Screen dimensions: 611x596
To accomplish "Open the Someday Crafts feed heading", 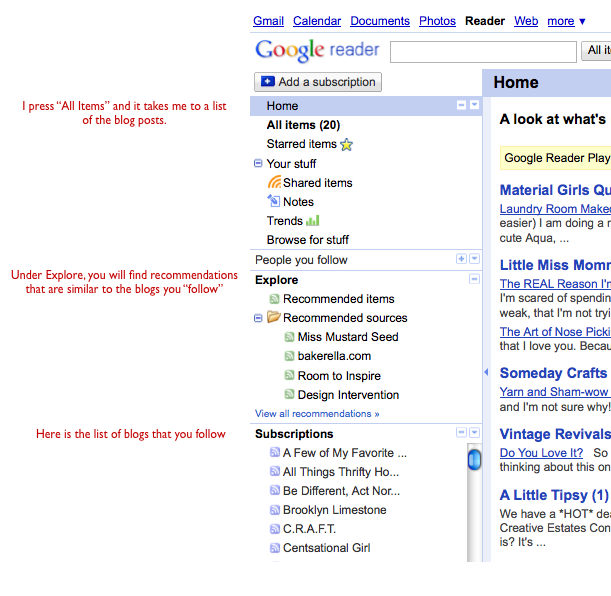I will click(x=553, y=373).
